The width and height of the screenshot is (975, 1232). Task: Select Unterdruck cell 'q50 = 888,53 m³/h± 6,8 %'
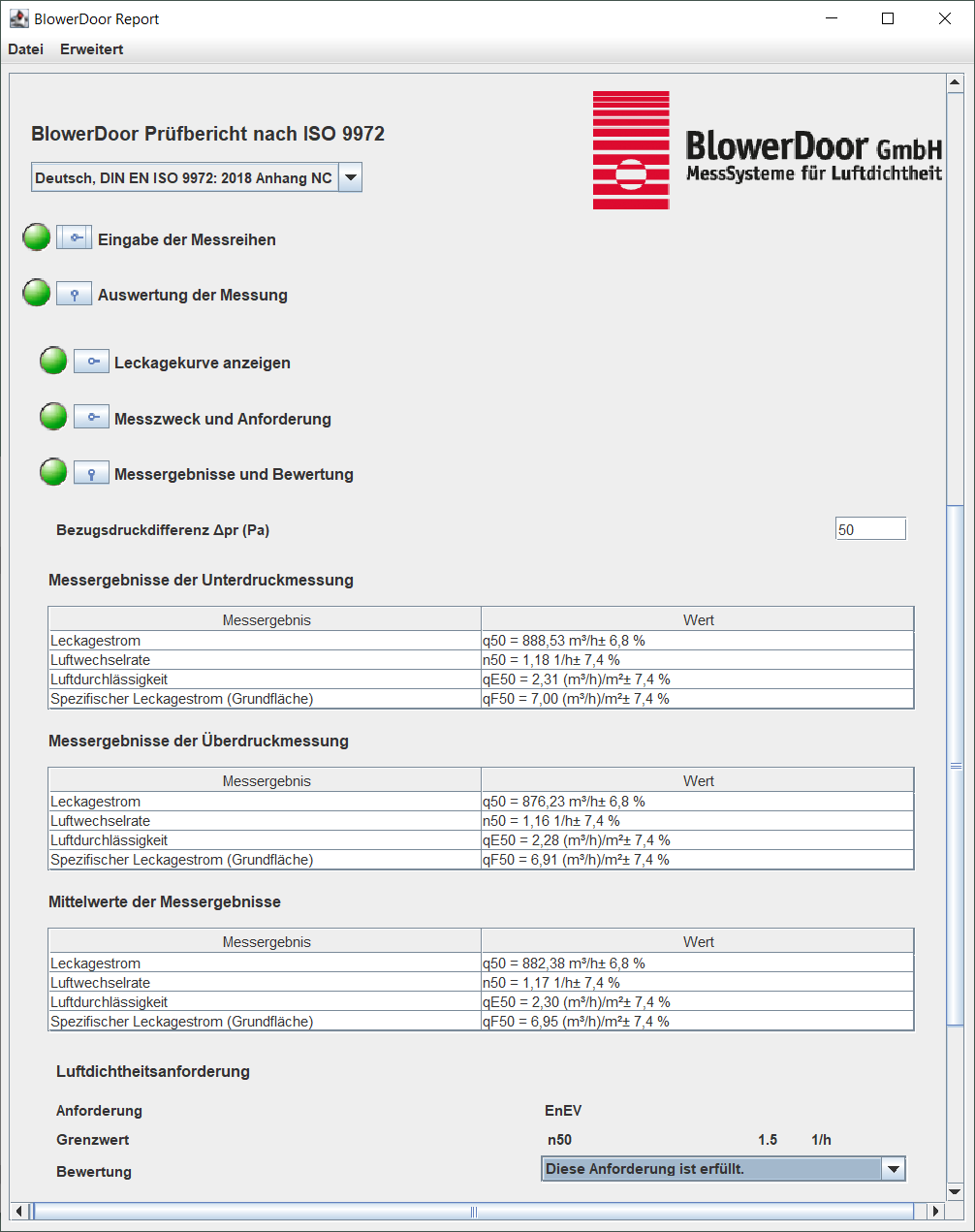697,641
